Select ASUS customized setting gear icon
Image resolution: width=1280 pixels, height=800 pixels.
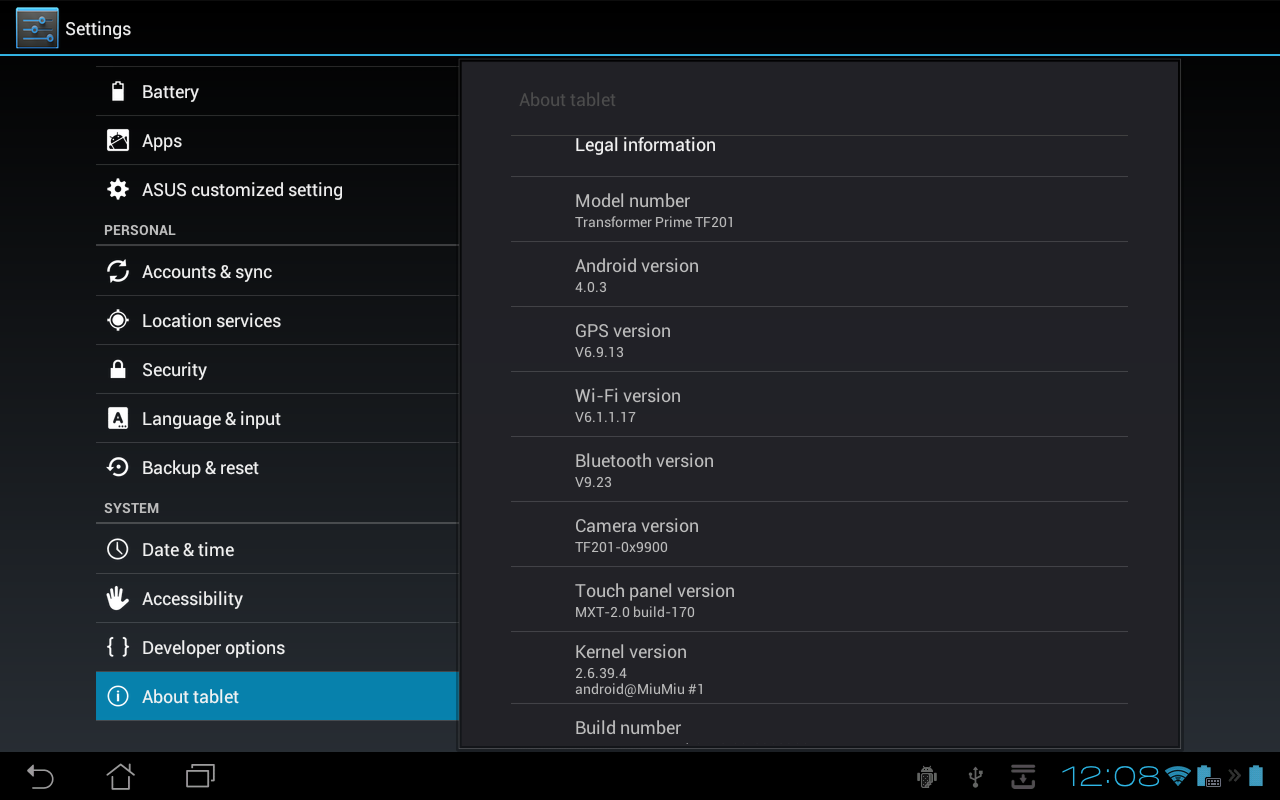[118, 189]
